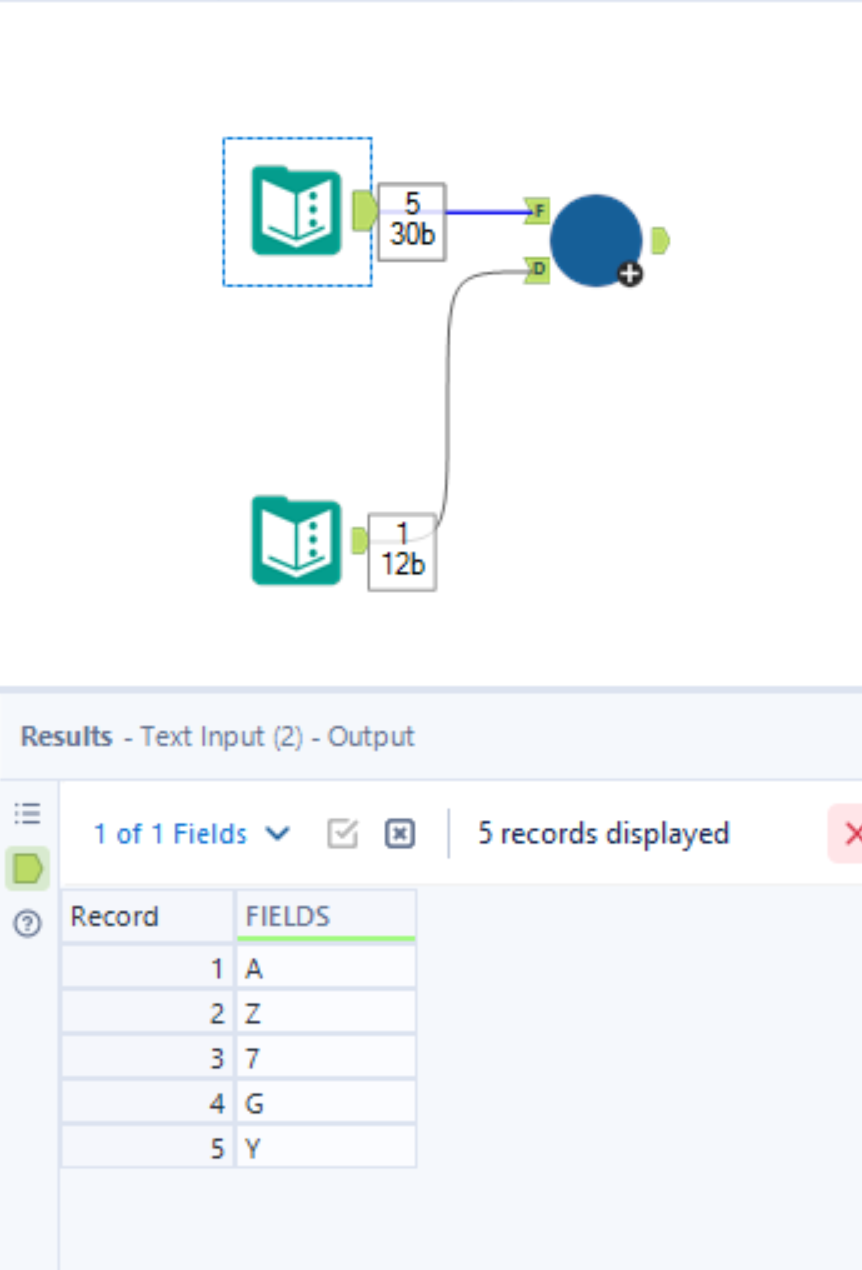The image size is (862, 1270).
Task: Select the Results tab header
Action: (x=65, y=736)
